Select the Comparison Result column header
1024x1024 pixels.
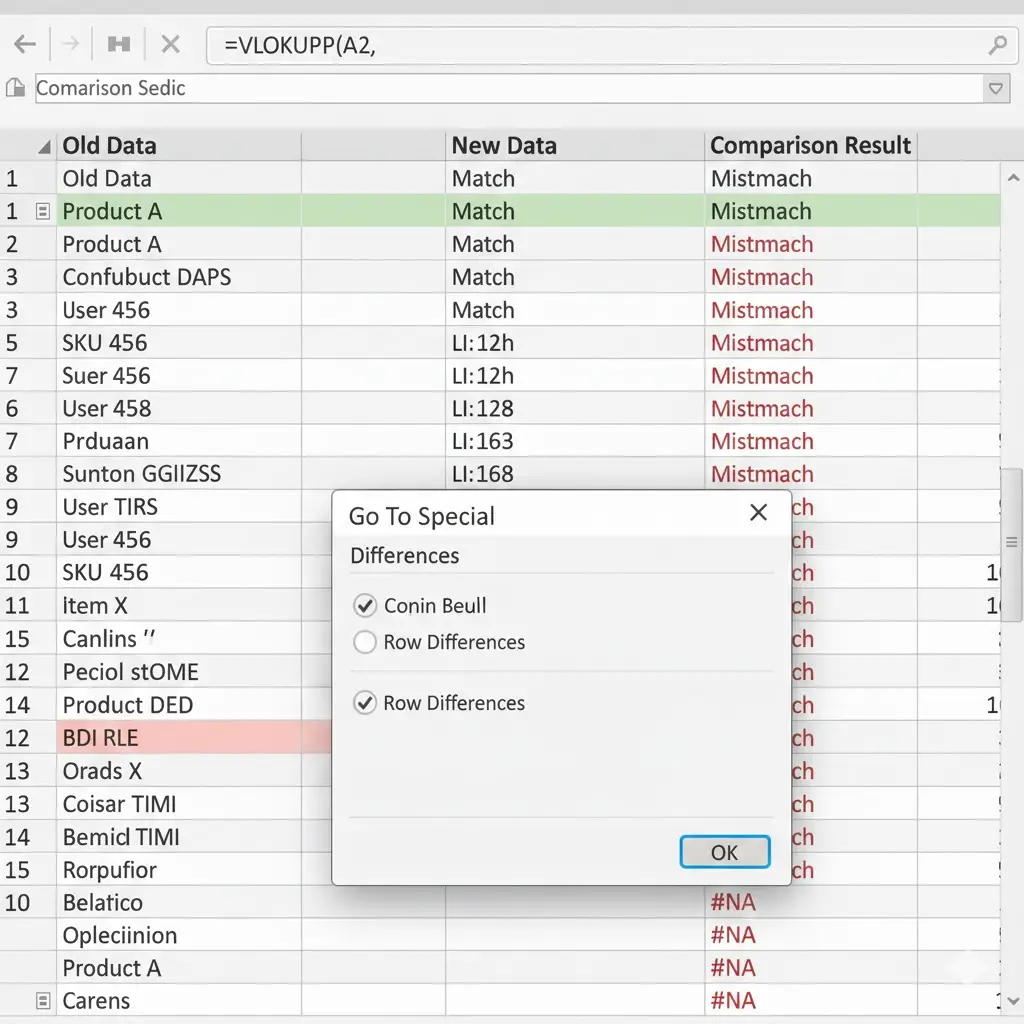pyautogui.click(x=810, y=146)
